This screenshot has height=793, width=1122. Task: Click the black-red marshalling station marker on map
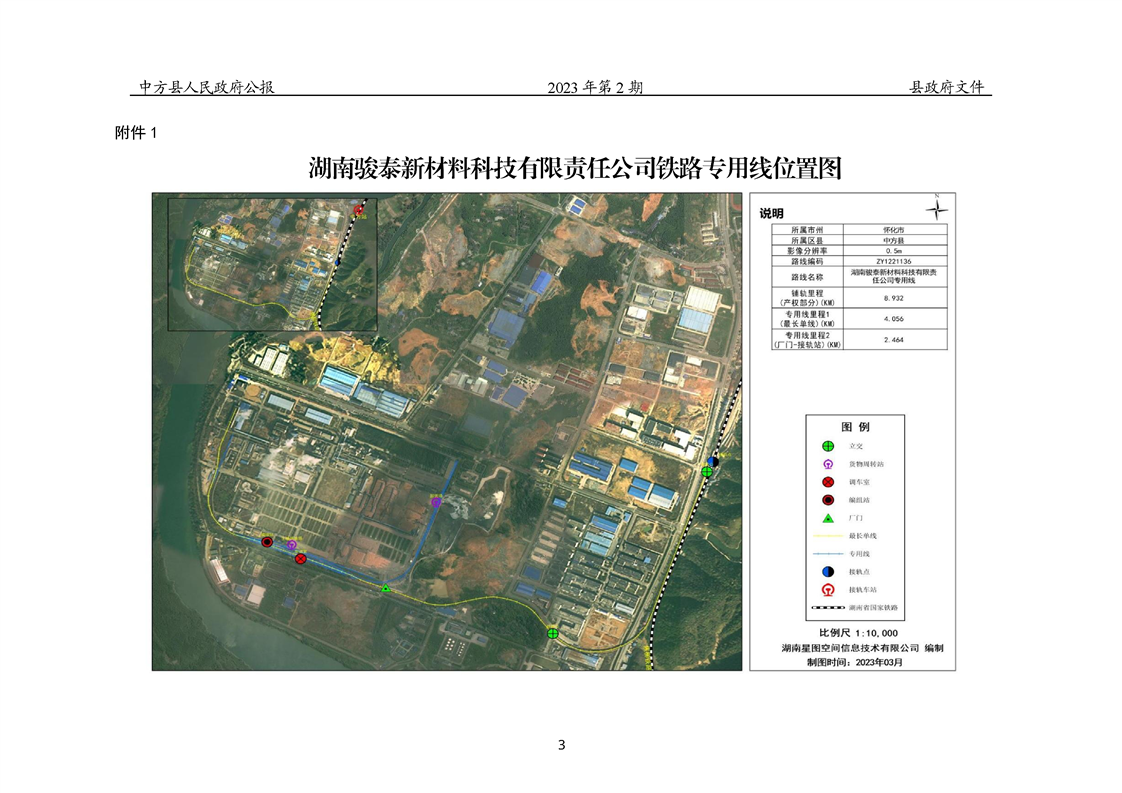click(267, 542)
